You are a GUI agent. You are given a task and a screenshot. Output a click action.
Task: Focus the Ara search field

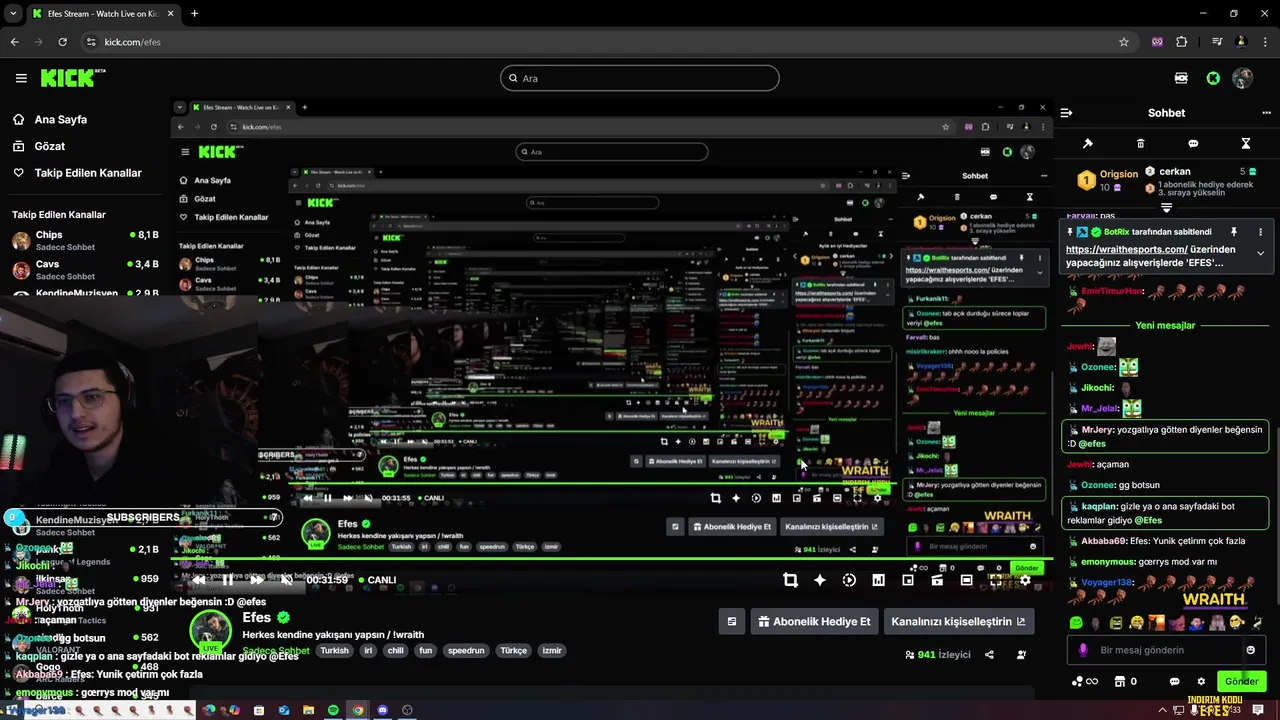tap(640, 78)
